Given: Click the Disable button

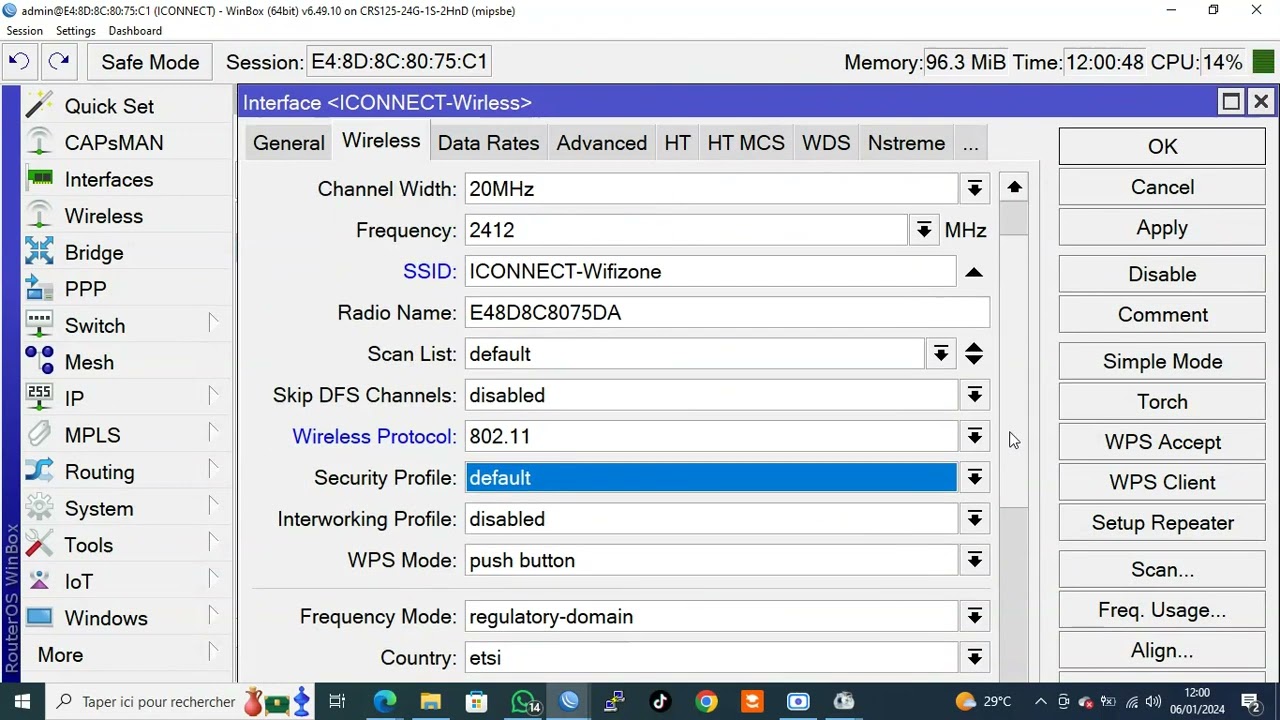Looking at the screenshot, I should click(1162, 274).
